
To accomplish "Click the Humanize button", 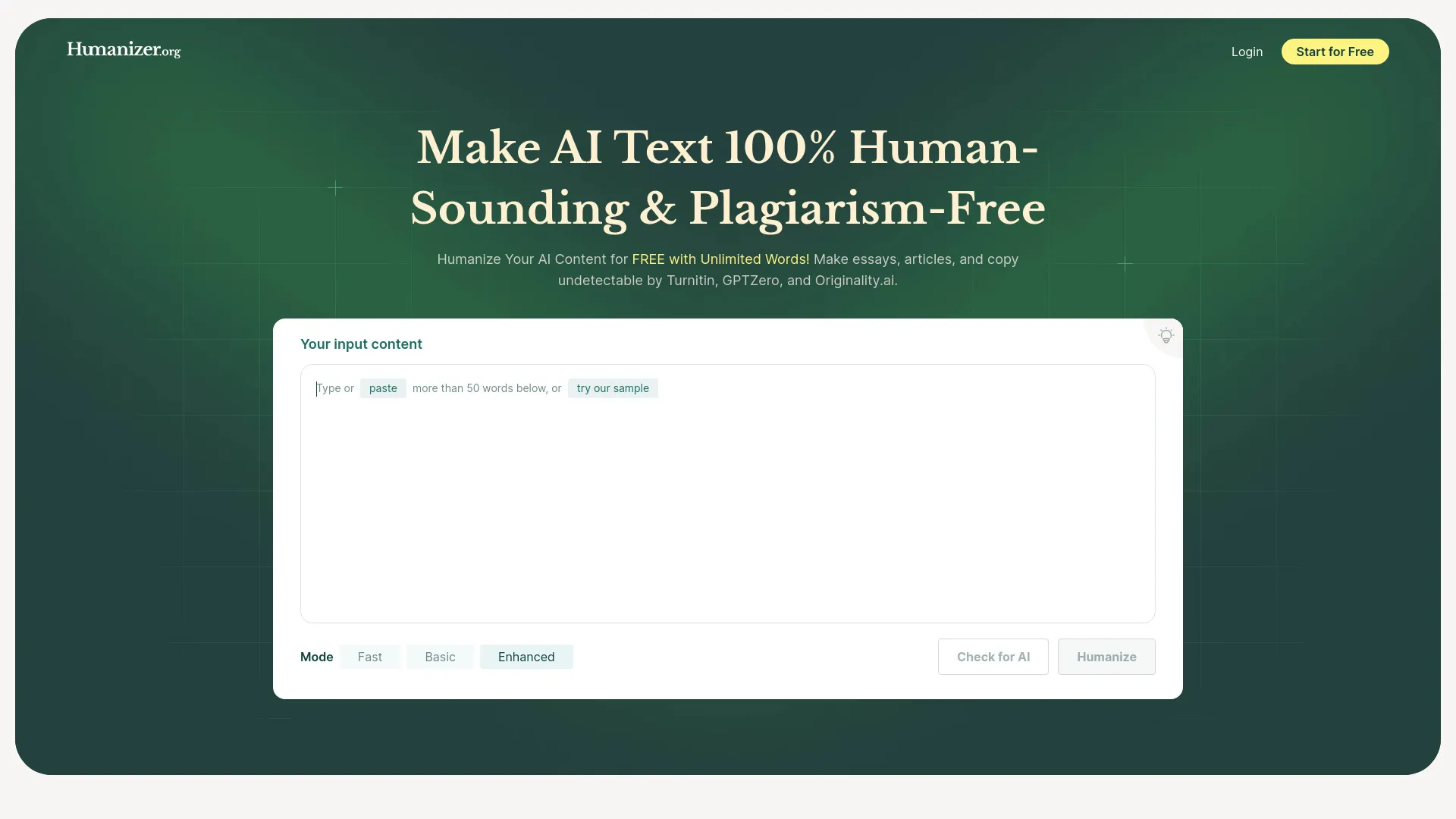I will (x=1106, y=657).
